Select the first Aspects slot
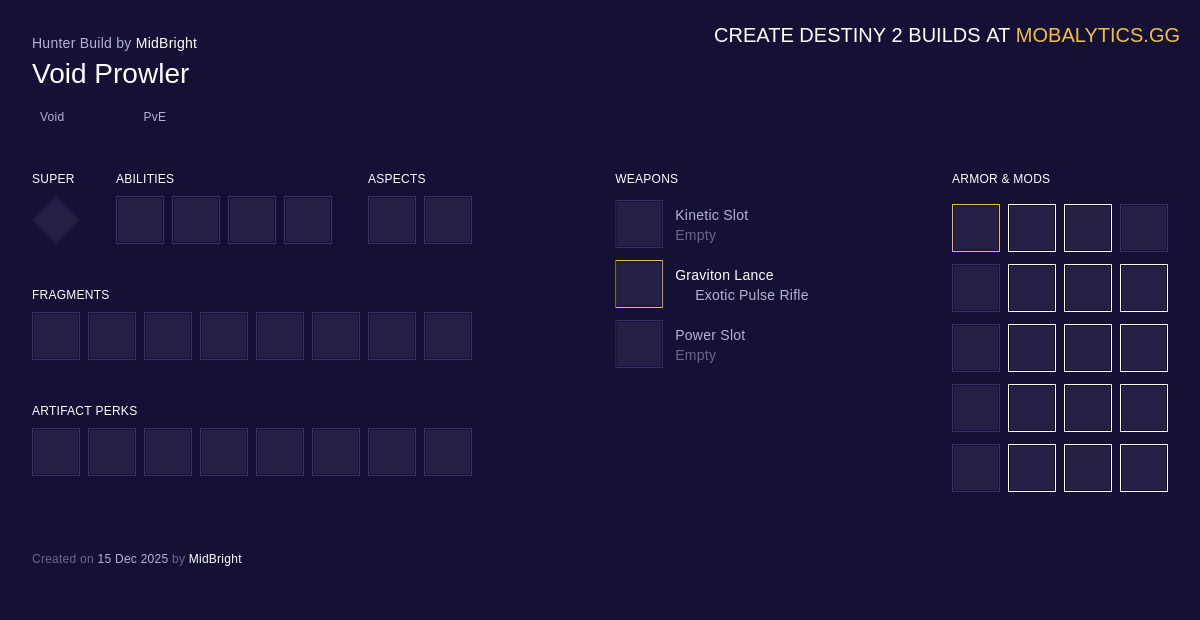 pyautogui.click(x=392, y=220)
